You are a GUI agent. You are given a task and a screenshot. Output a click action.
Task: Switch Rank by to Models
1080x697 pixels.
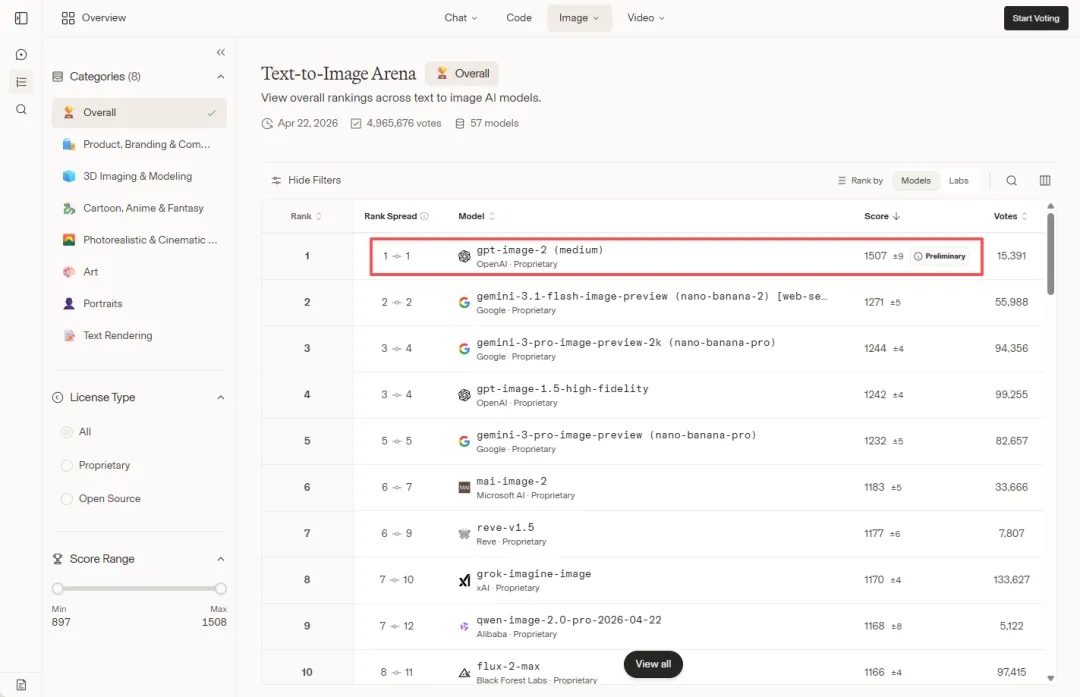coord(915,180)
